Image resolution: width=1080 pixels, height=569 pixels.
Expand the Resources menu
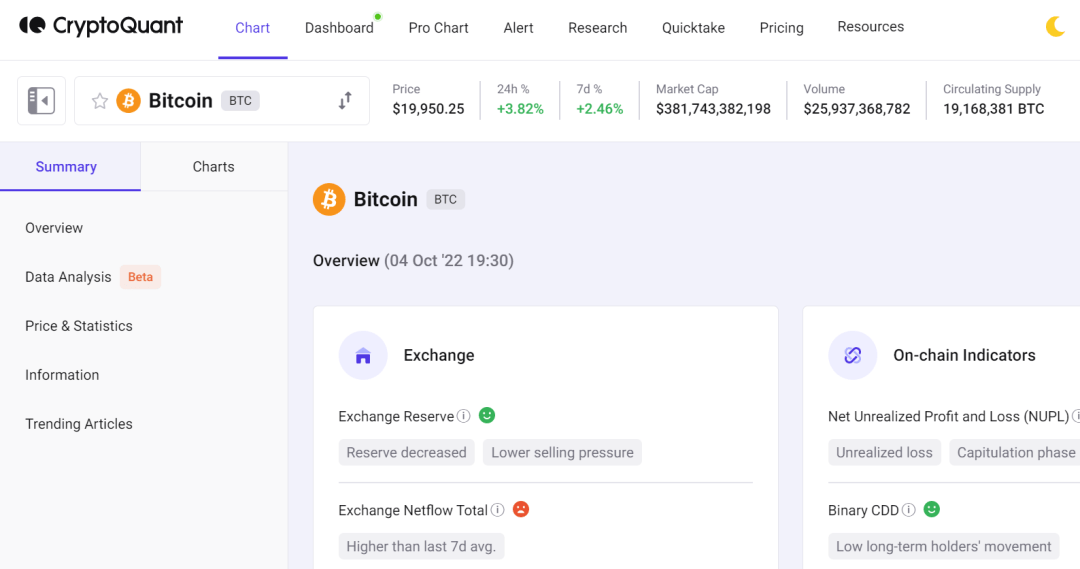870,27
